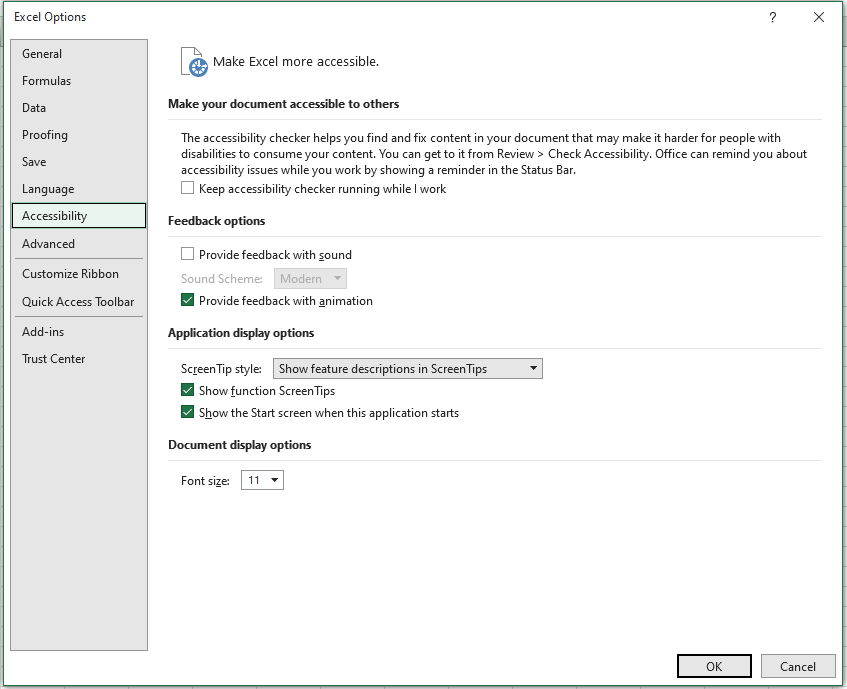Click the 'Application display options' heading

pyautogui.click(x=241, y=333)
